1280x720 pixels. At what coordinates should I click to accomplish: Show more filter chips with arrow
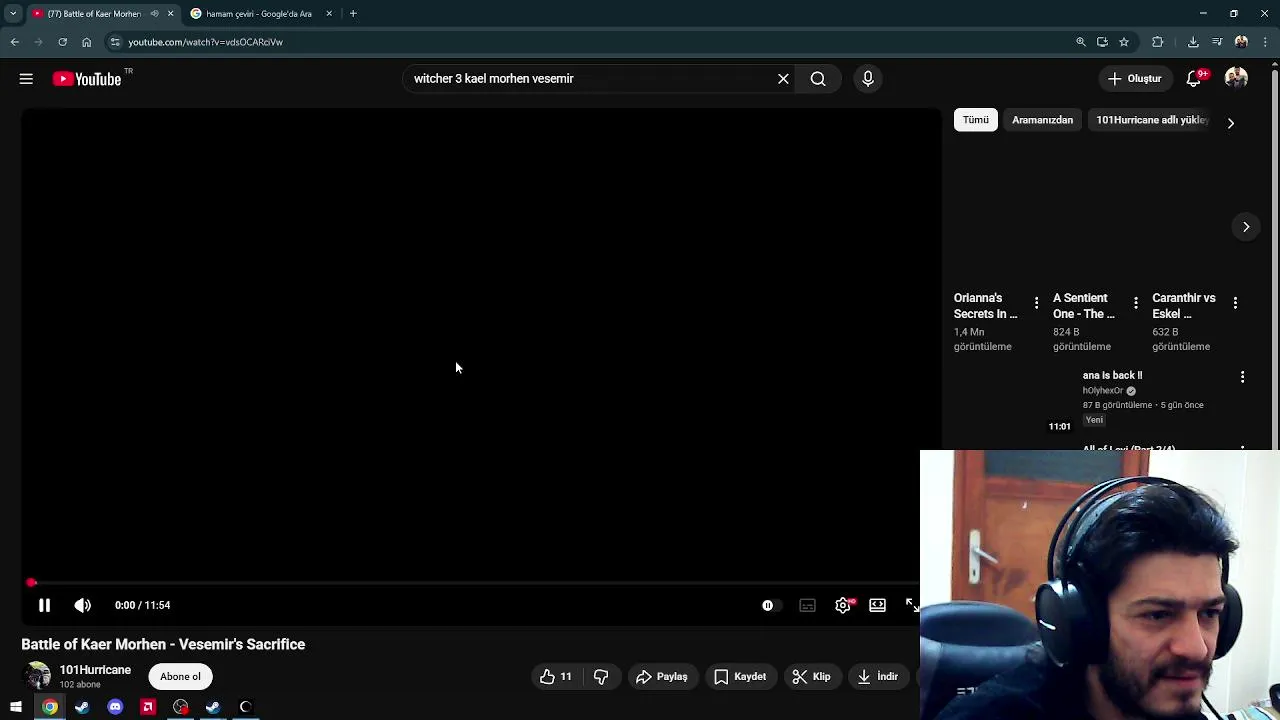pyautogui.click(x=1231, y=123)
